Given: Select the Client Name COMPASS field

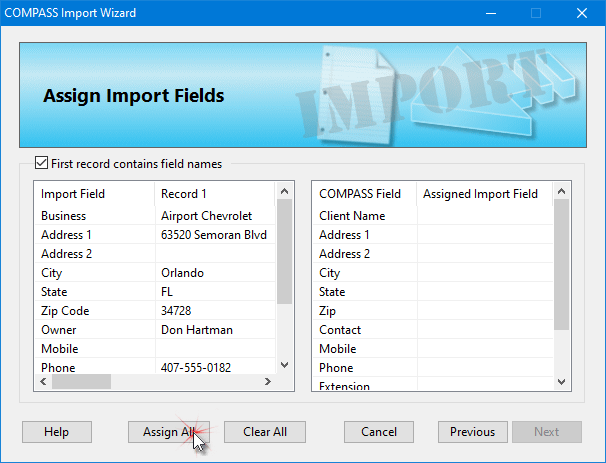Looking at the screenshot, I should 352,216.
